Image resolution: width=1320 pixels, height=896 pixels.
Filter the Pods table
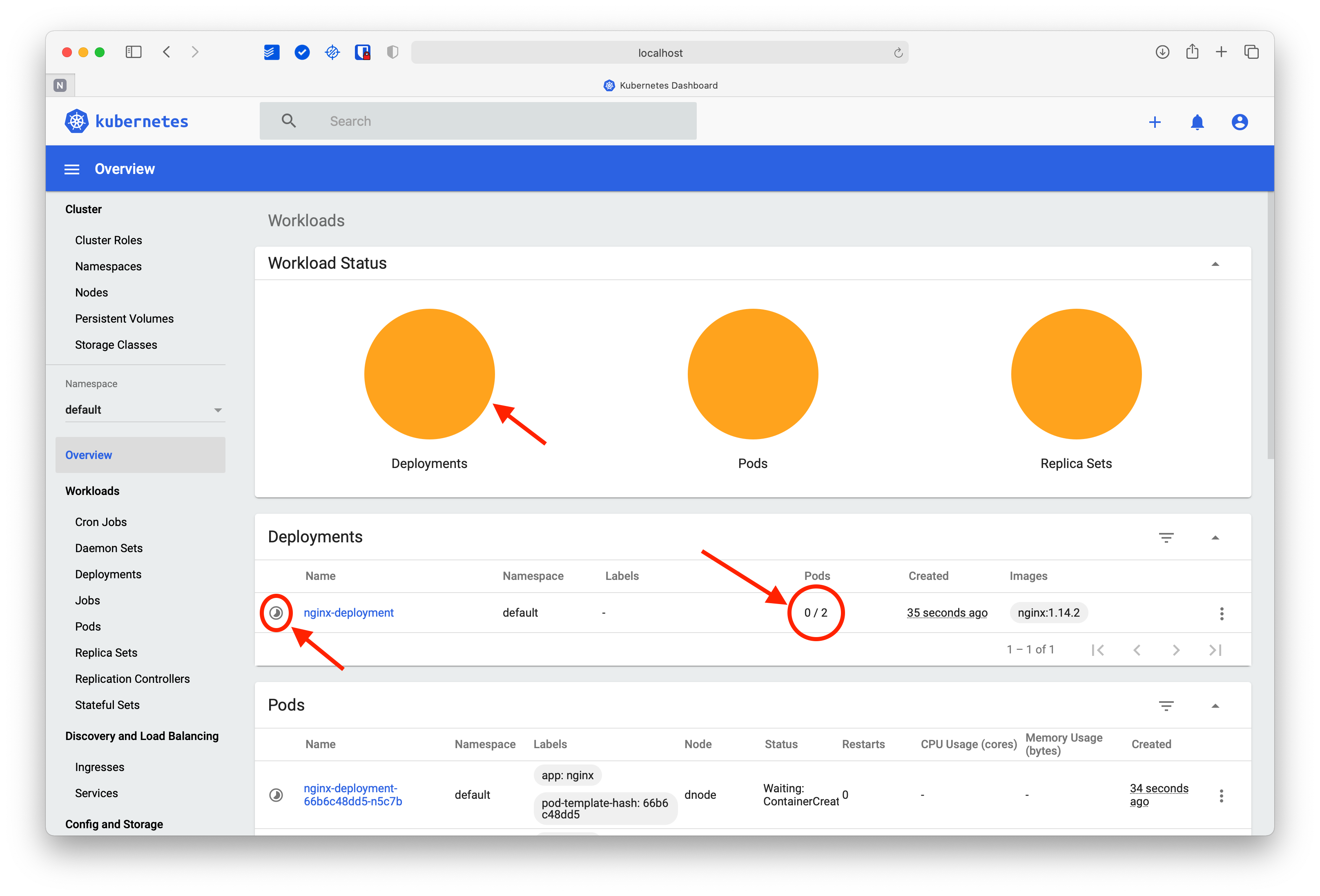click(x=1166, y=706)
